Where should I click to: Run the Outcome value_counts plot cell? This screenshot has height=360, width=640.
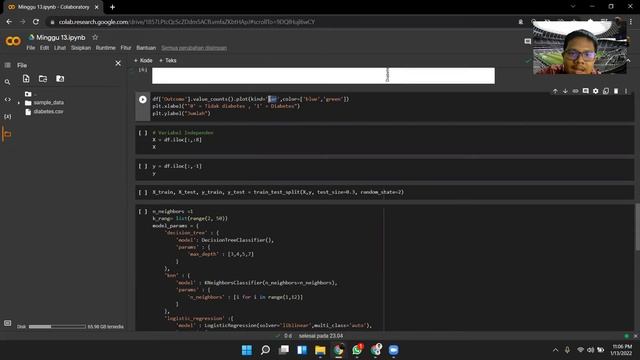pyautogui.click(x=142, y=99)
